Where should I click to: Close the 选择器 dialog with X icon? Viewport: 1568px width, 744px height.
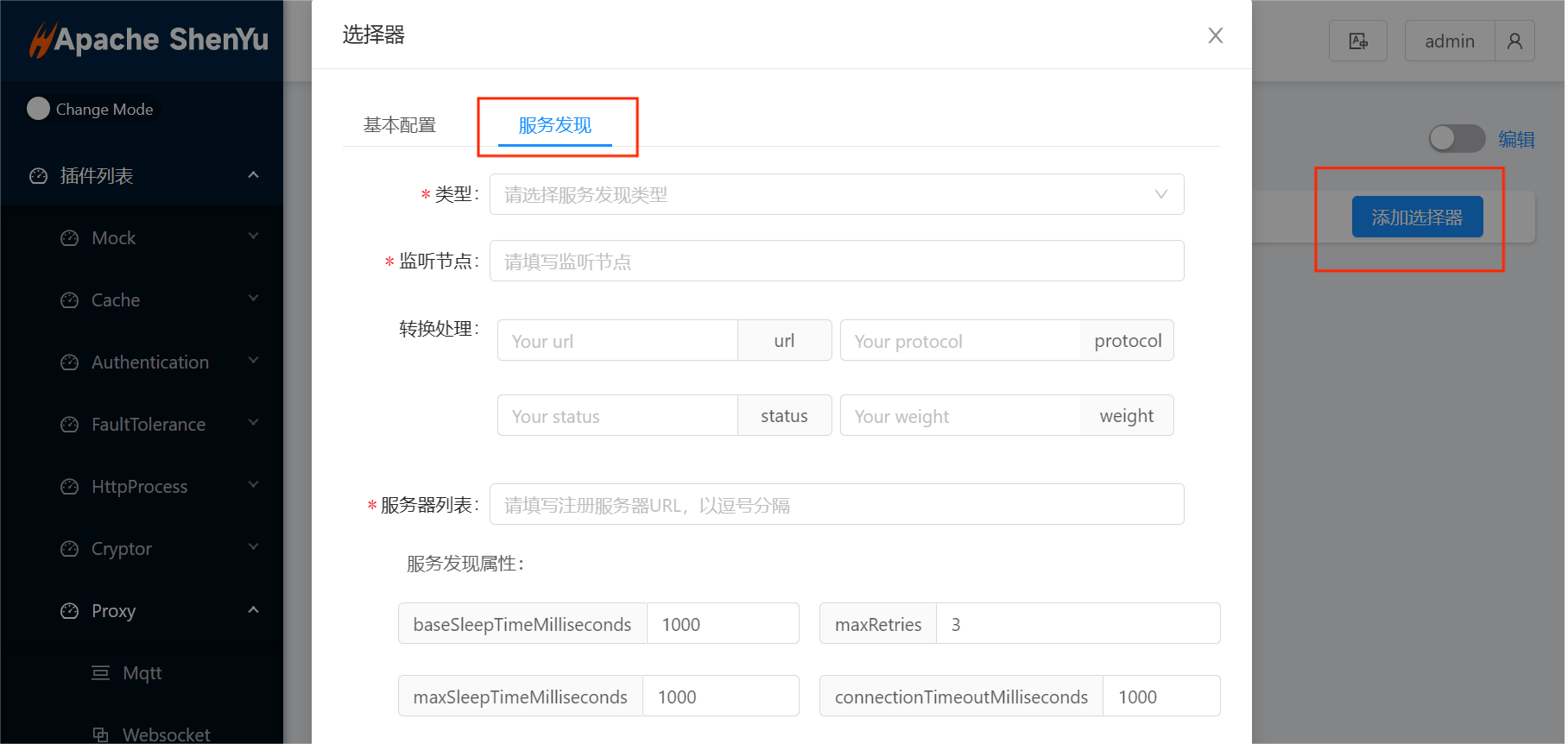click(1215, 35)
